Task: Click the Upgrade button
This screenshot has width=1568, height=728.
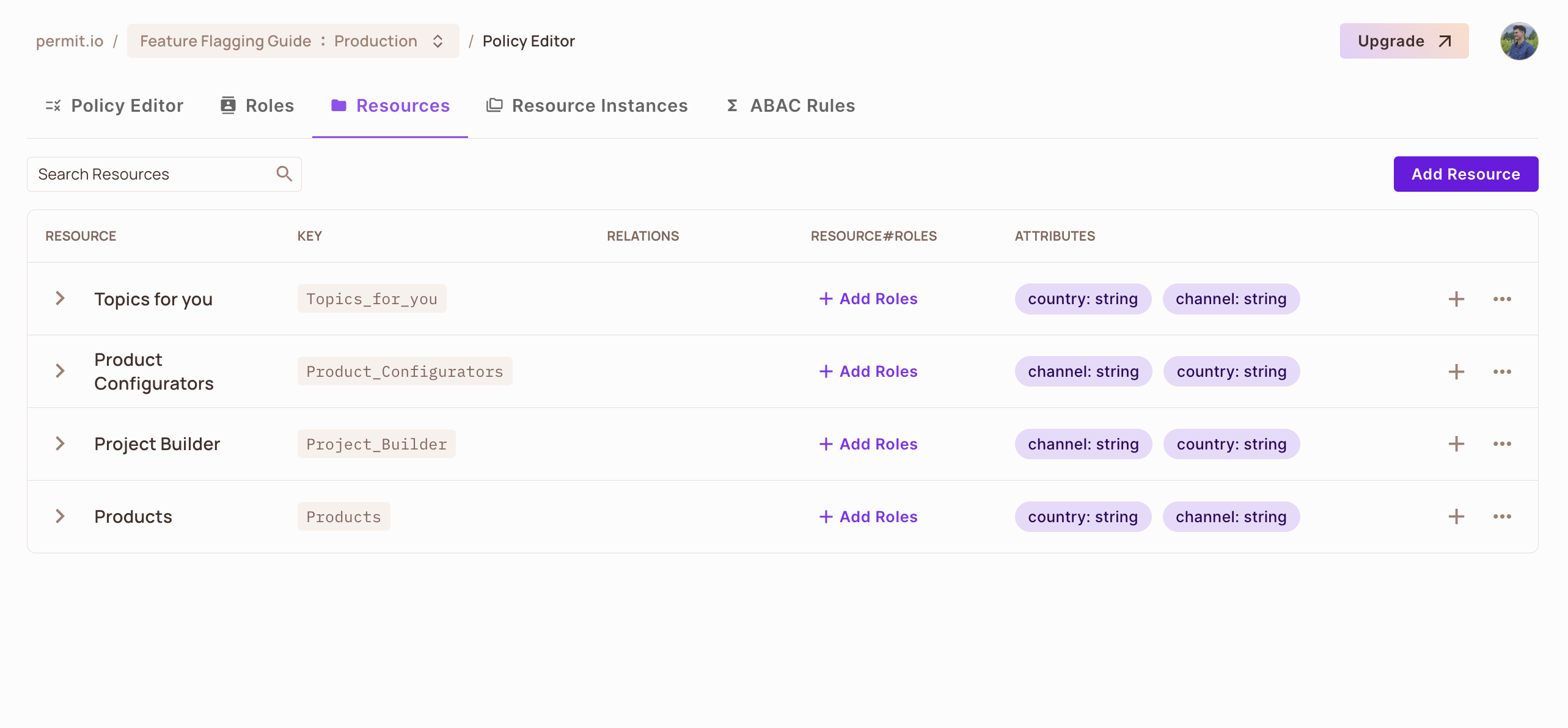Action: [x=1404, y=41]
